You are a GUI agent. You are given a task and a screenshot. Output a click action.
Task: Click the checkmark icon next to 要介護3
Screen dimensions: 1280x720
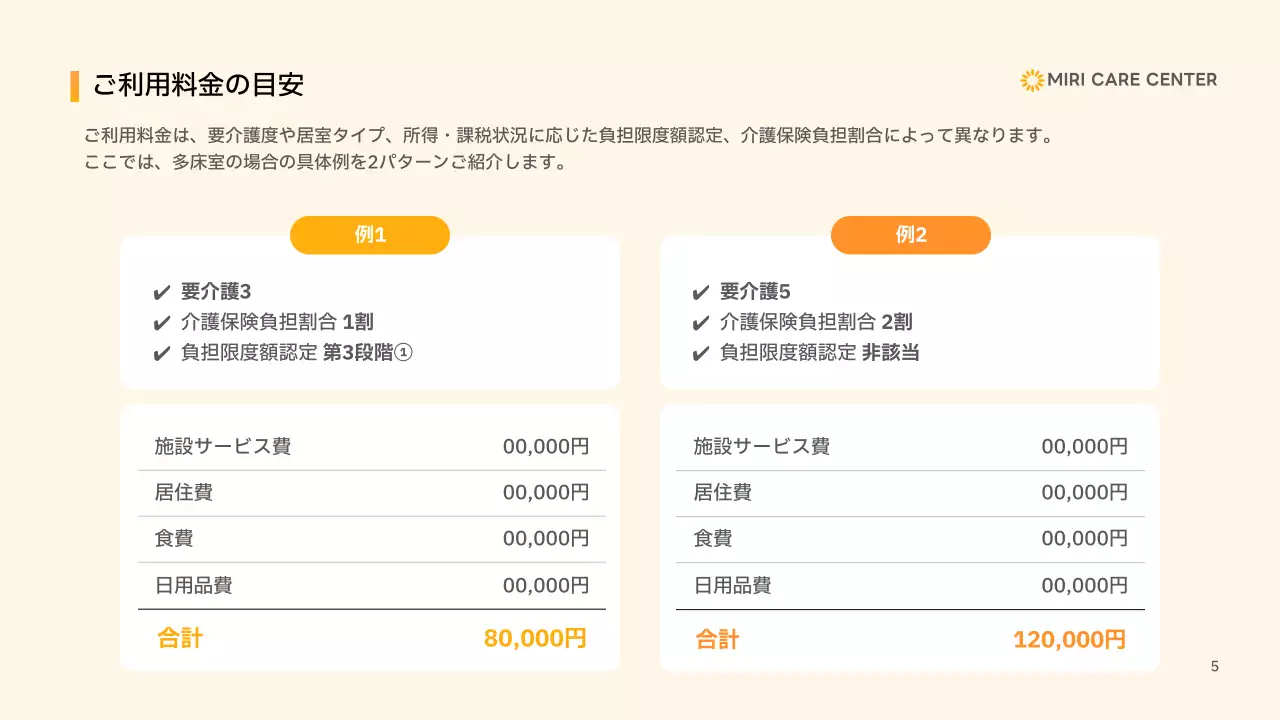(x=161, y=293)
